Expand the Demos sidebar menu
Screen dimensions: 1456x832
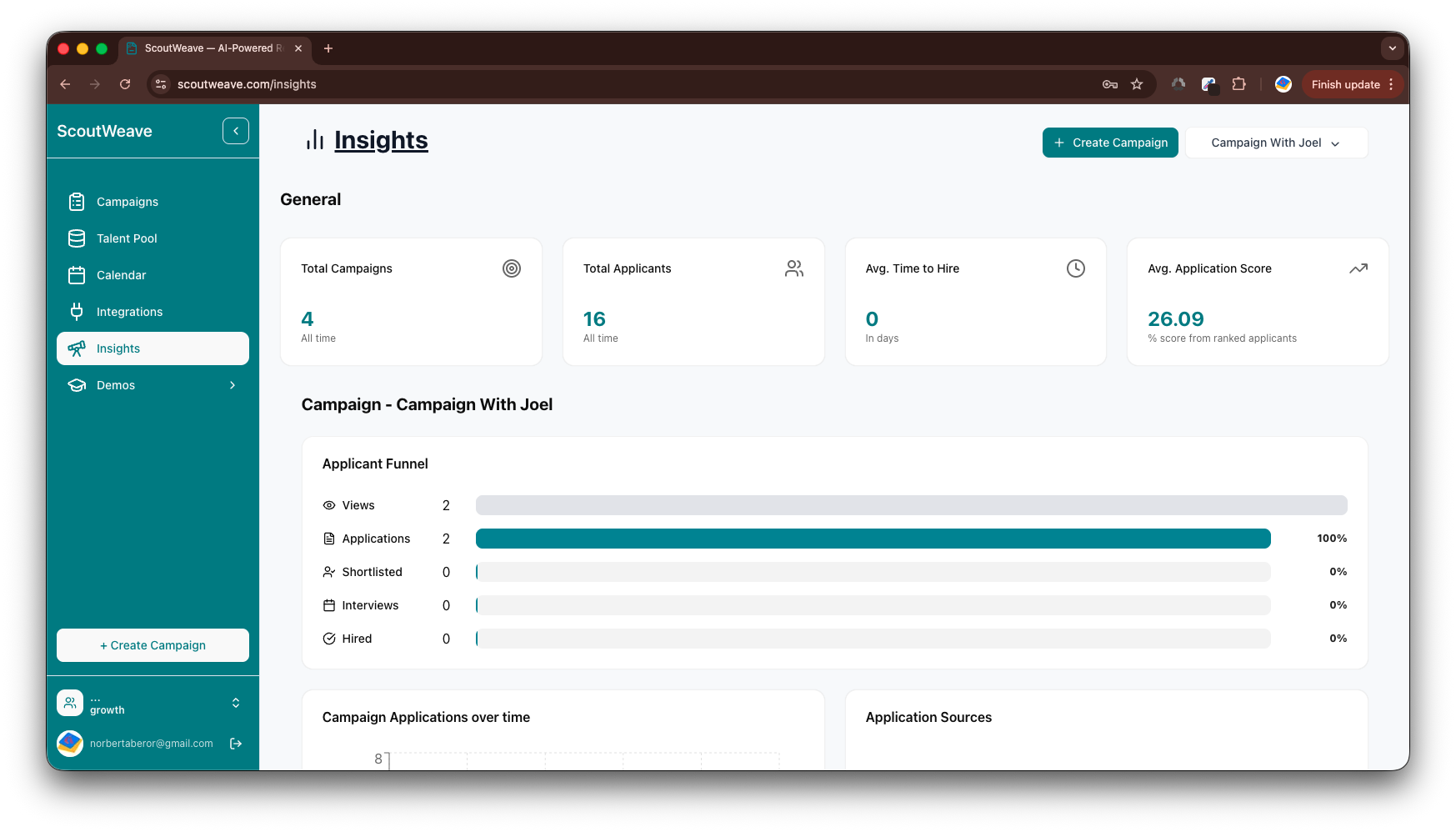[153, 385]
